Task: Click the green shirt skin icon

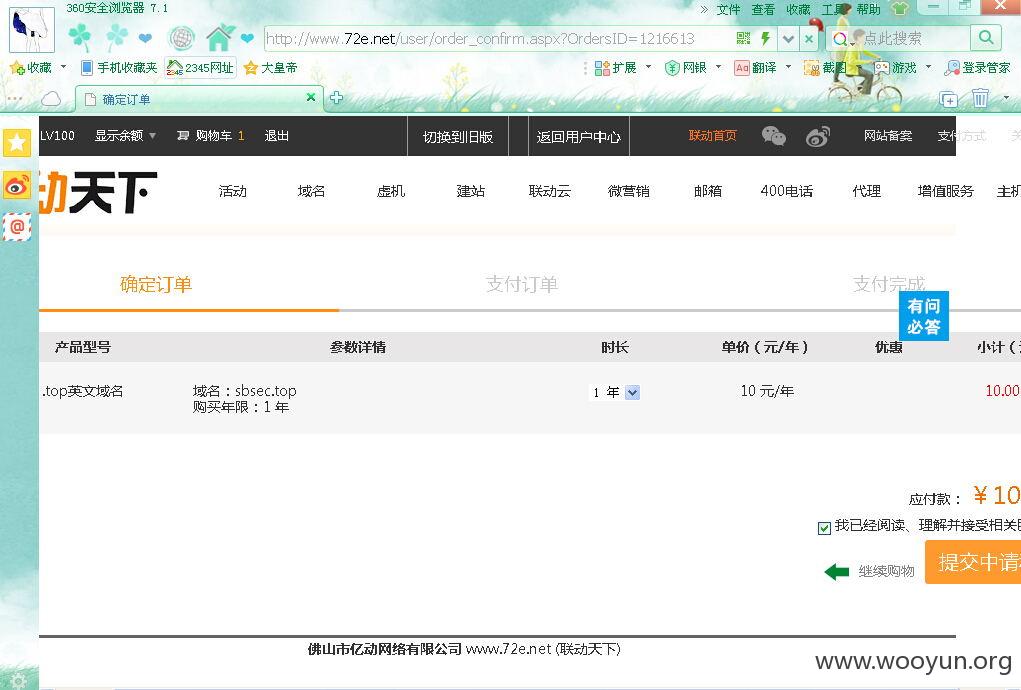Action: 899,8
